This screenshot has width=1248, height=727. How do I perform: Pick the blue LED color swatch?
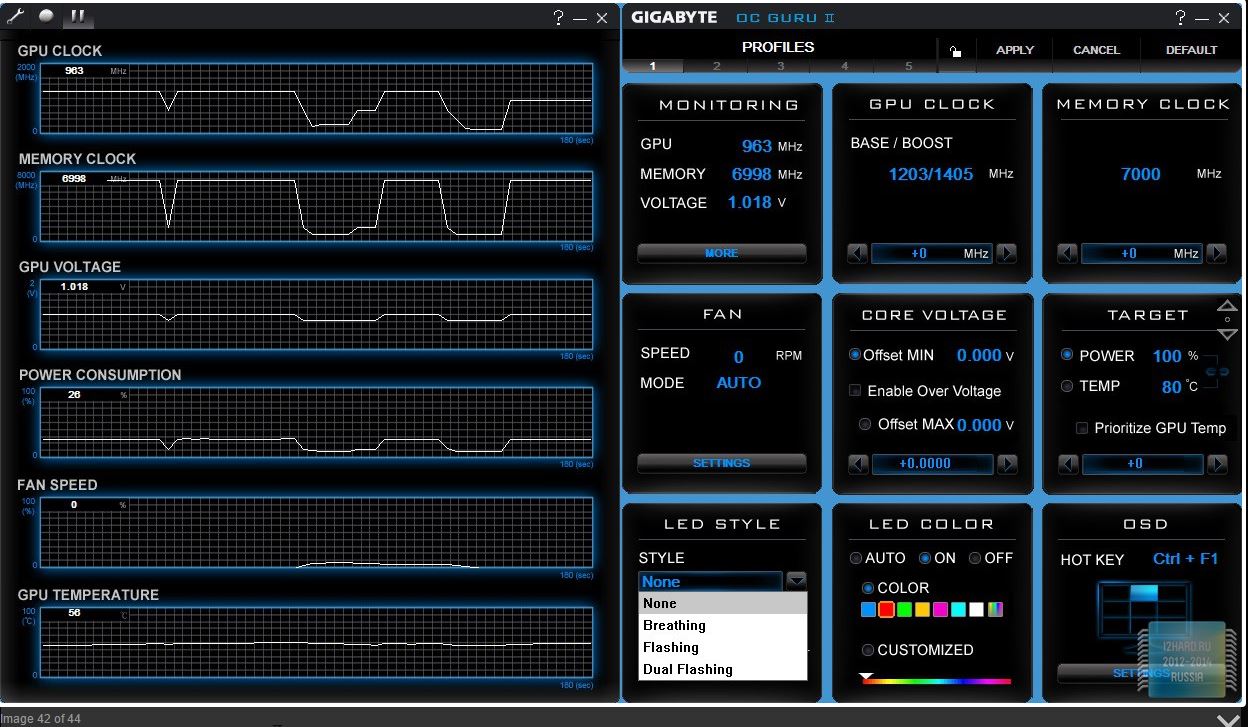(868, 609)
